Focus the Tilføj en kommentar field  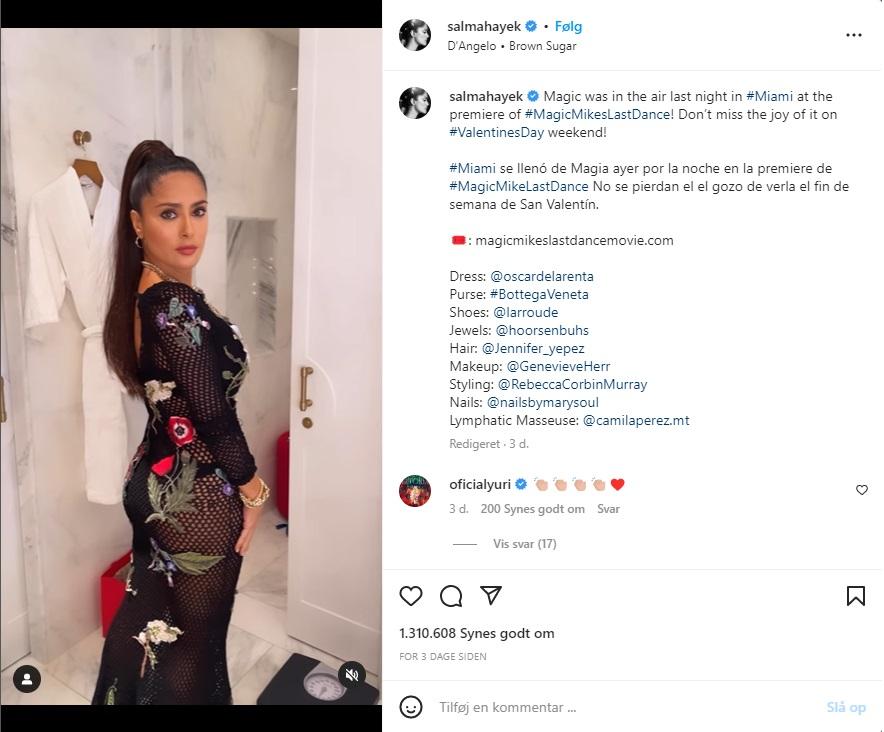pos(625,707)
